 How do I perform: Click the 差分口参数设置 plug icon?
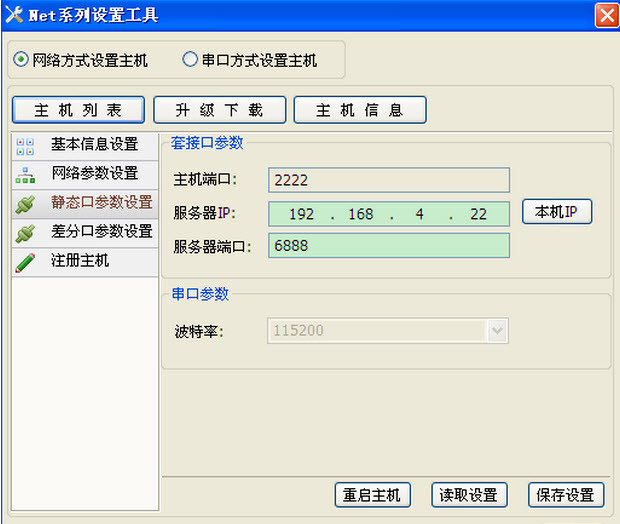coord(25,233)
